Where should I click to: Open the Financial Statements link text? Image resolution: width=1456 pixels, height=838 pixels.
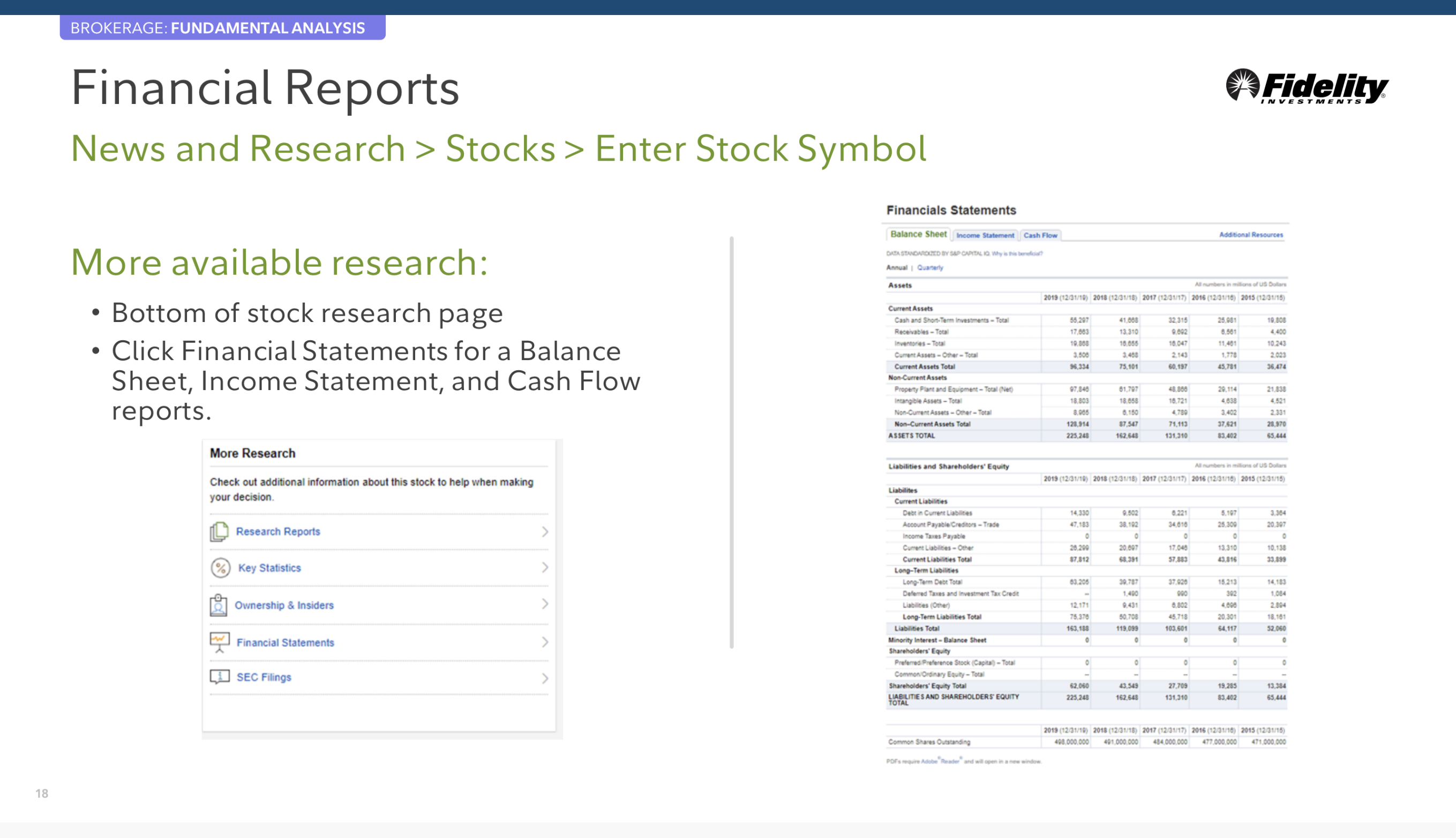point(285,642)
